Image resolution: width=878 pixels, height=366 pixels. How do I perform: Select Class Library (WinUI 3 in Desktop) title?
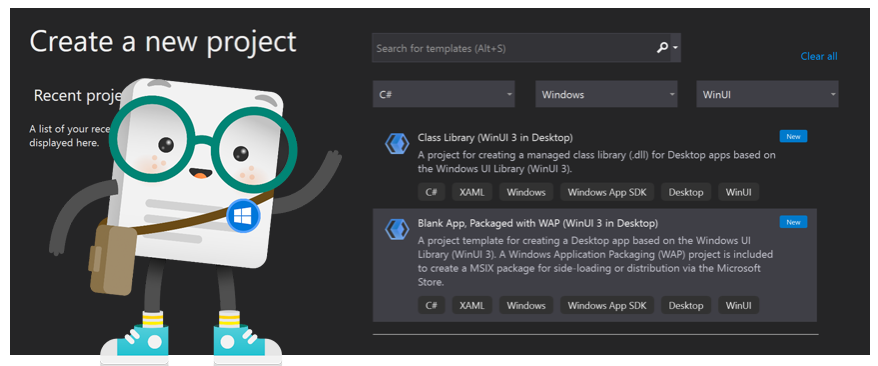pyautogui.click(x=495, y=138)
